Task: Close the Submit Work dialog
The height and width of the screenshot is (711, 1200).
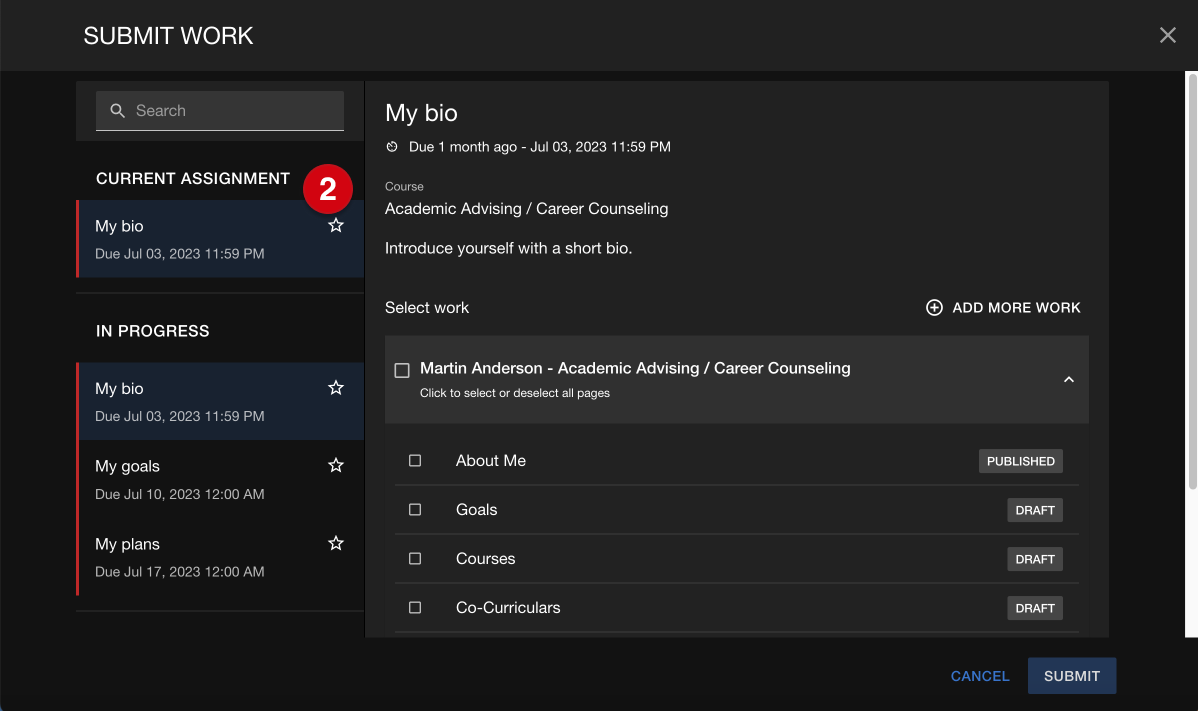Action: (x=1167, y=36)
